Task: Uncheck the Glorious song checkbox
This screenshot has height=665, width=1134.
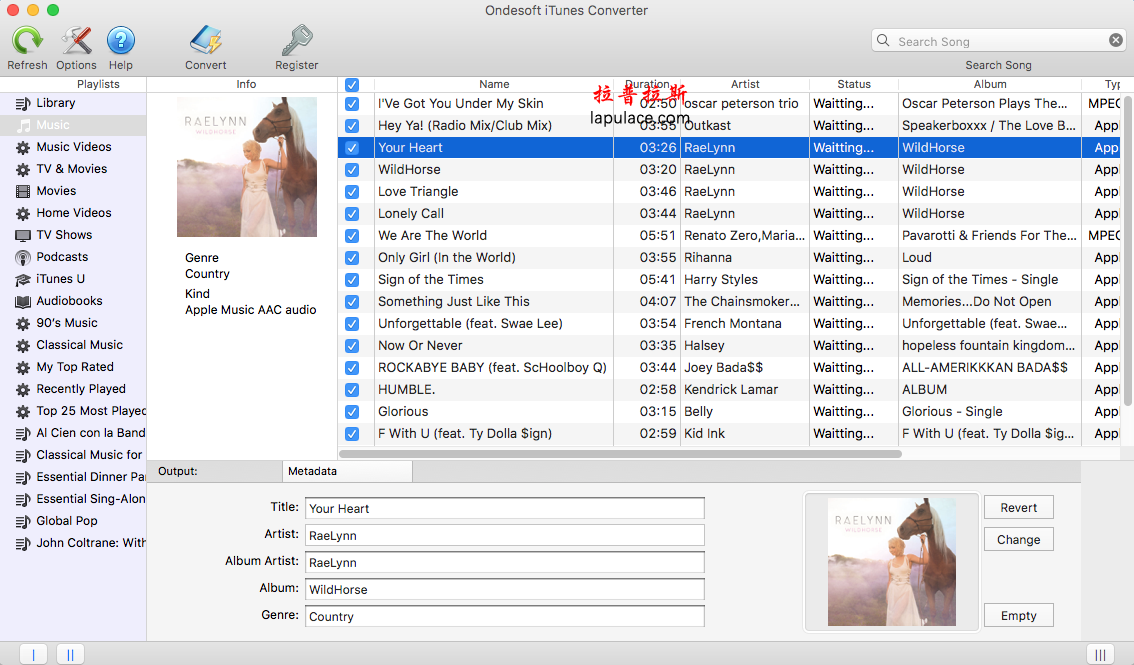Action: coord(352,412)
